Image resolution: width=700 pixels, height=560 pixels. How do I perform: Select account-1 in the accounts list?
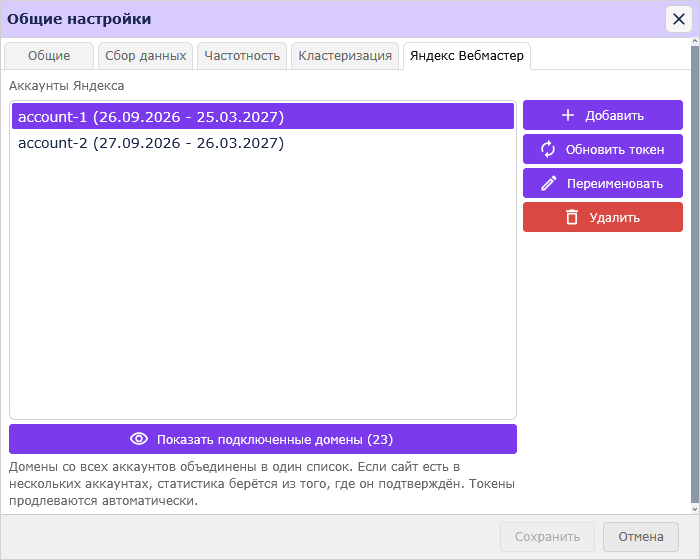pos(263,117)
